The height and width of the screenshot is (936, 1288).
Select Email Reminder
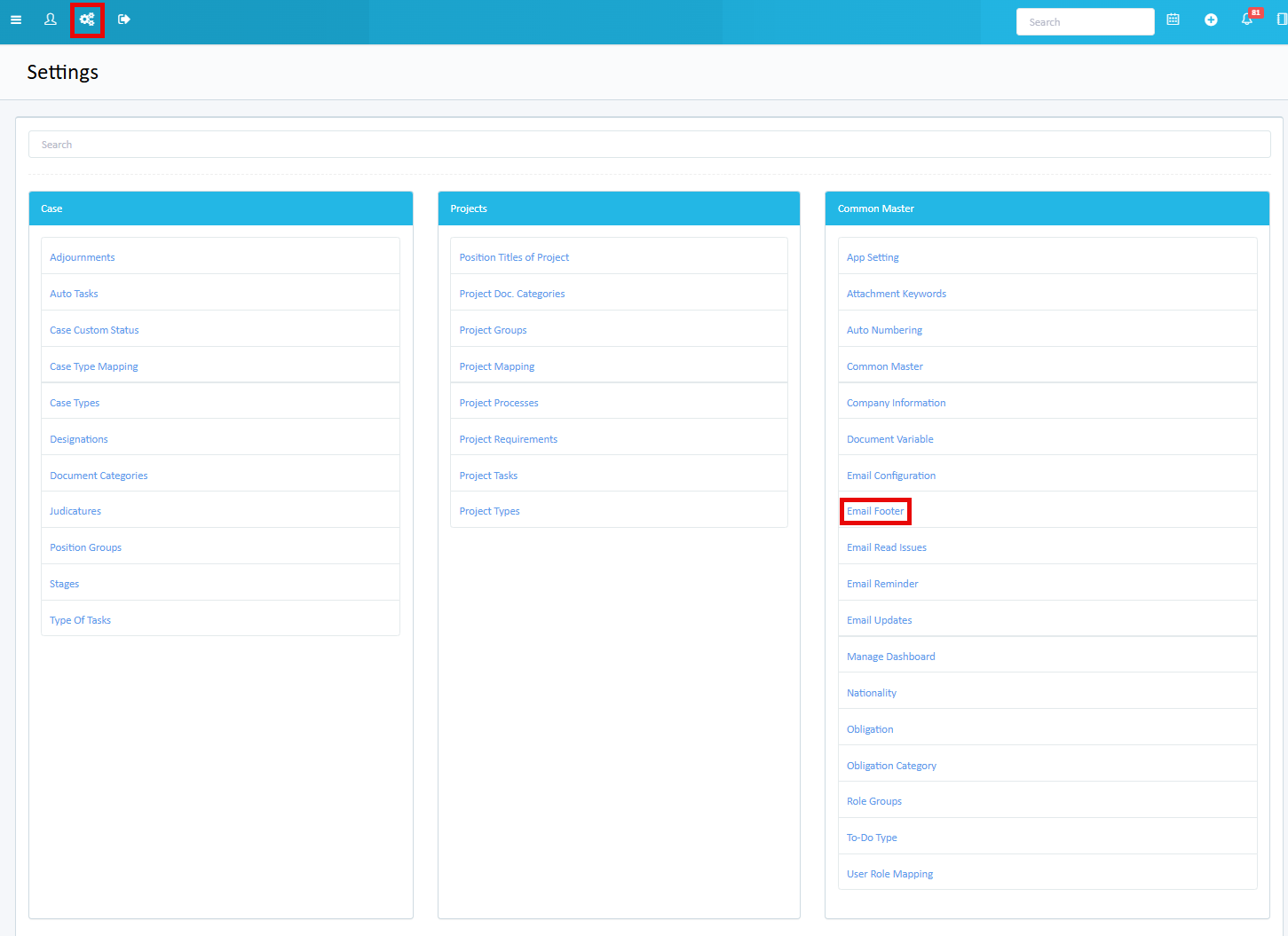882,584
